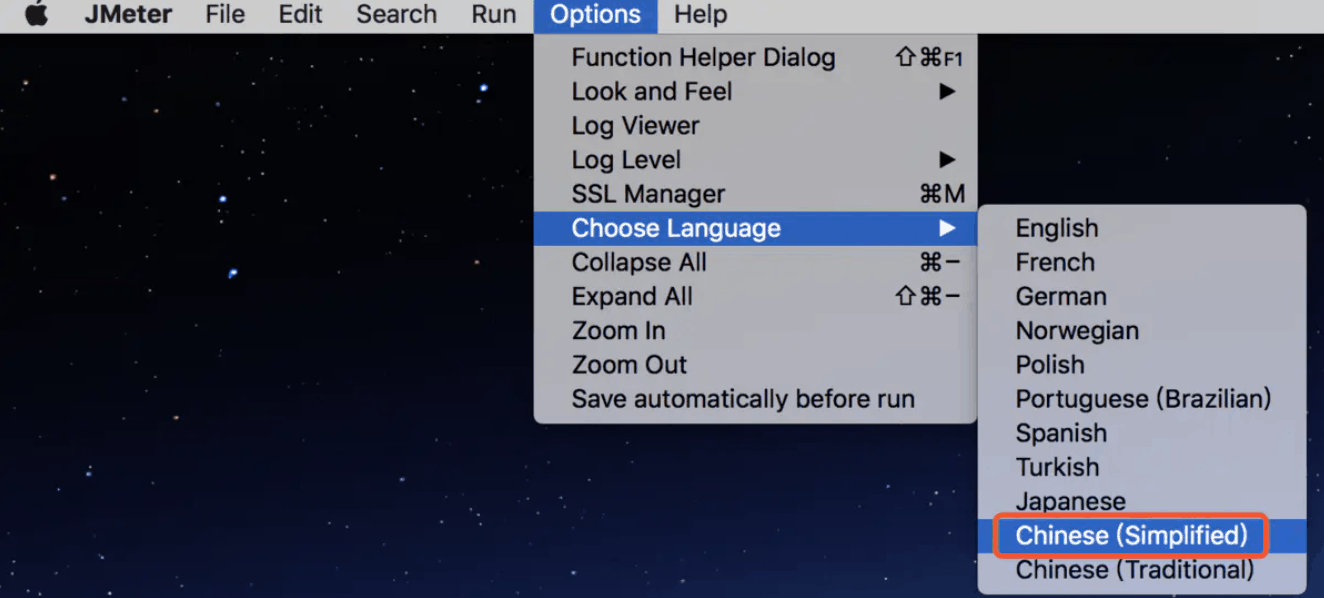Open the Apple menu

pyautogui.click(x=36, y=15)
